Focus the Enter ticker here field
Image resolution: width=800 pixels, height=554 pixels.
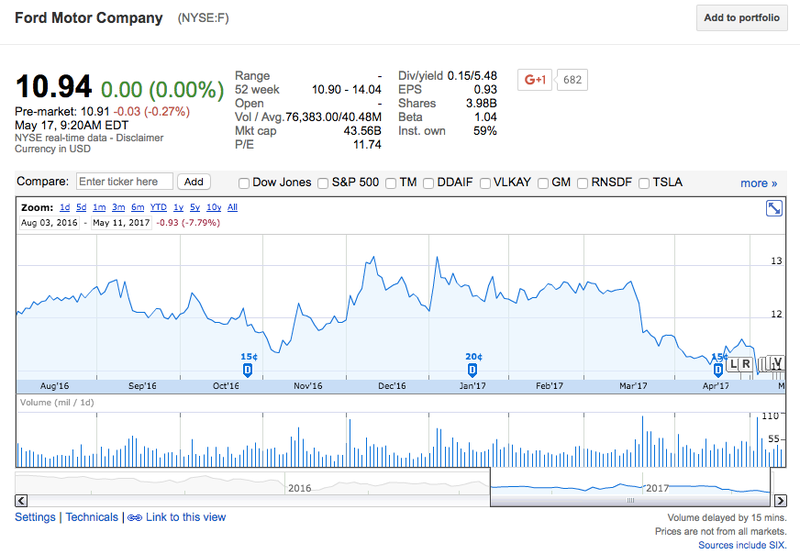124,182
